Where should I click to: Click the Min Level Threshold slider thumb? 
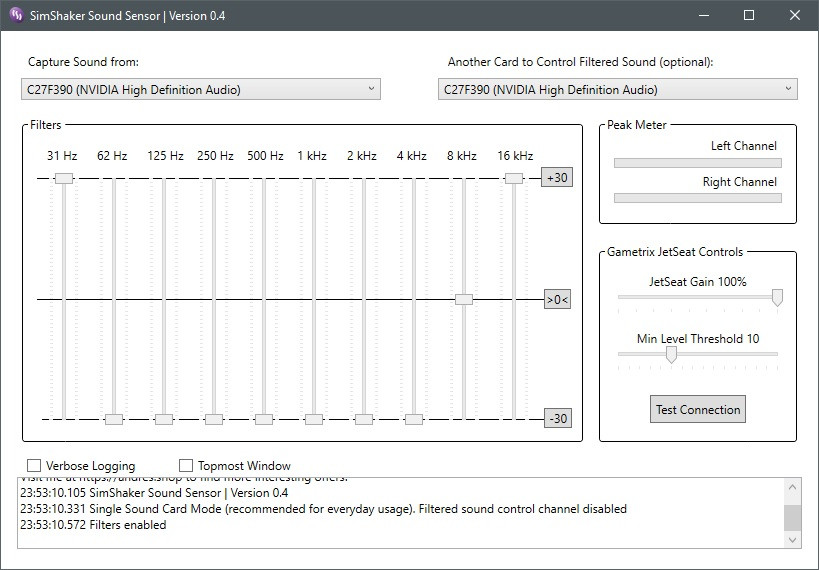671,354
